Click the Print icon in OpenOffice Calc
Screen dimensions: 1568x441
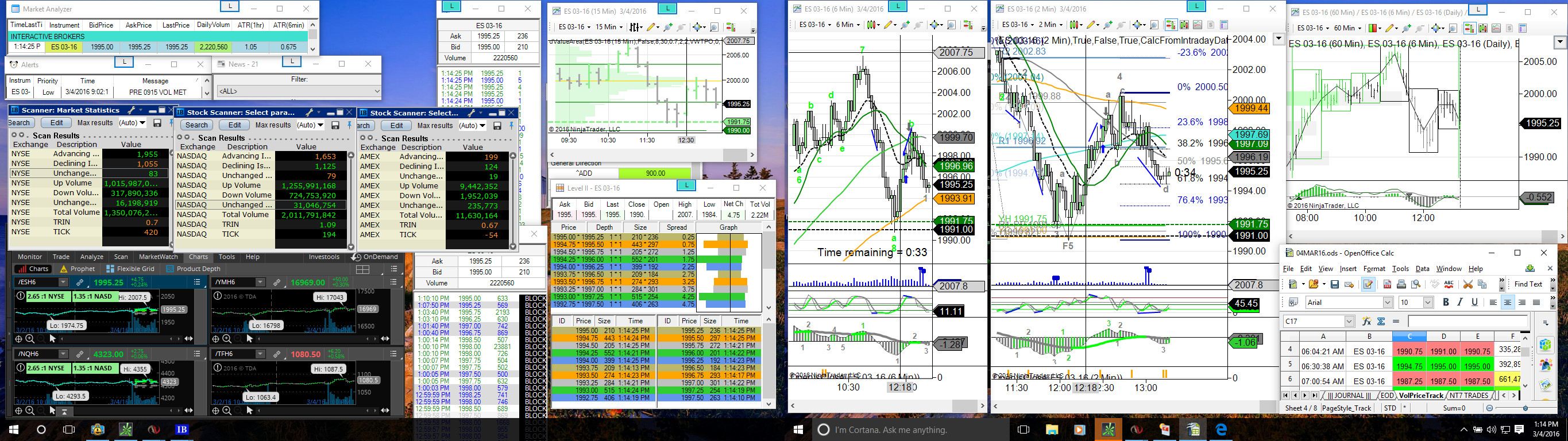point(1401,284)
